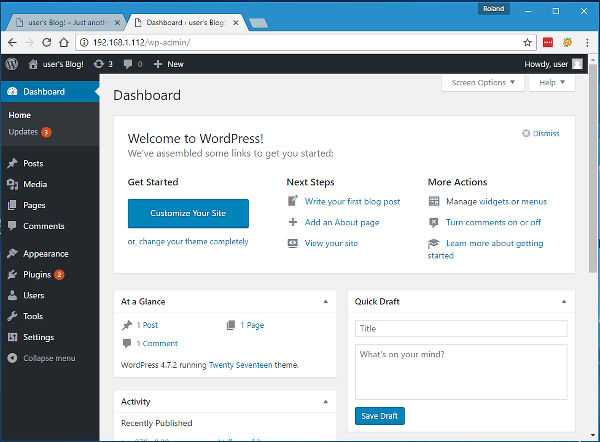Open the Twenty Seventeen theme link

[241, 365]
